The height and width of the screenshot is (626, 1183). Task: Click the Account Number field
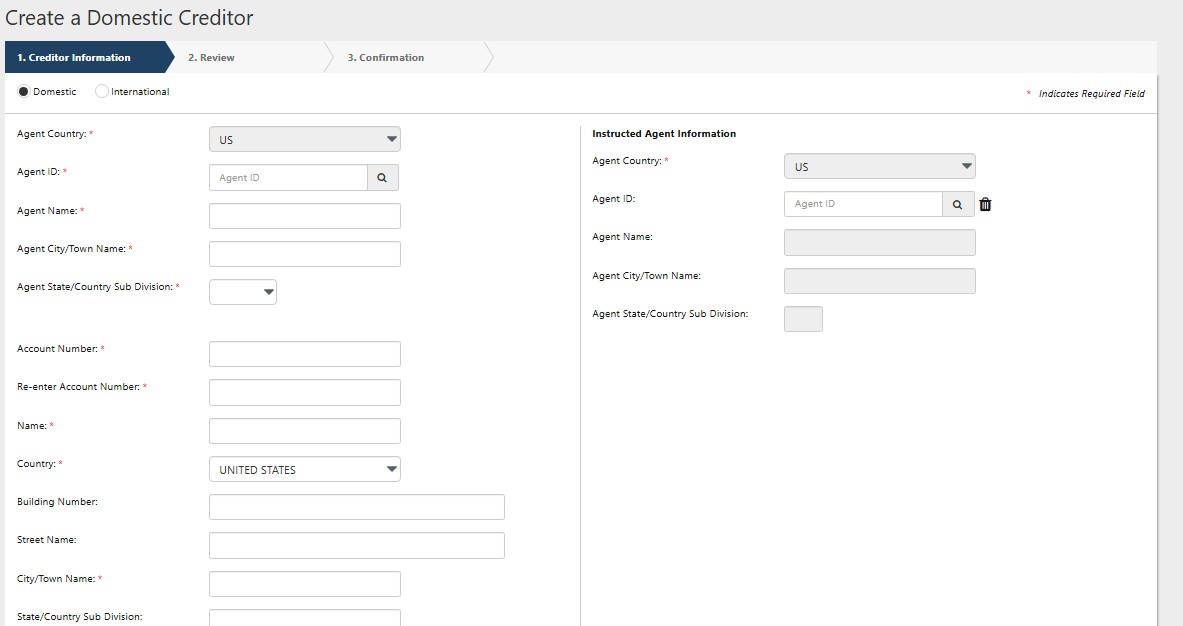point(304,354)
